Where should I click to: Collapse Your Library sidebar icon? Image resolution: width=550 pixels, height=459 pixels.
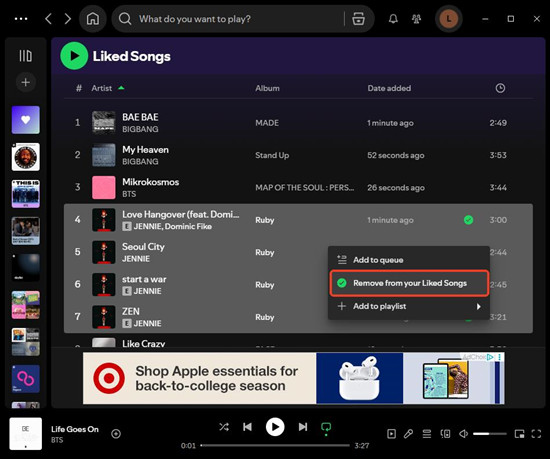(x=26, y=56)
